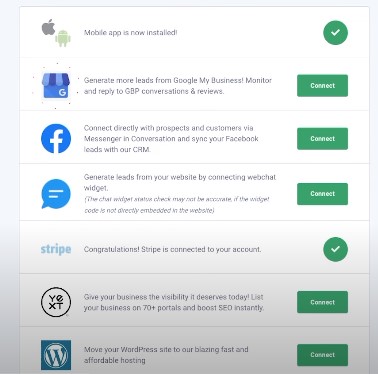Click the Stripe logo

click(x=56, y=249)
